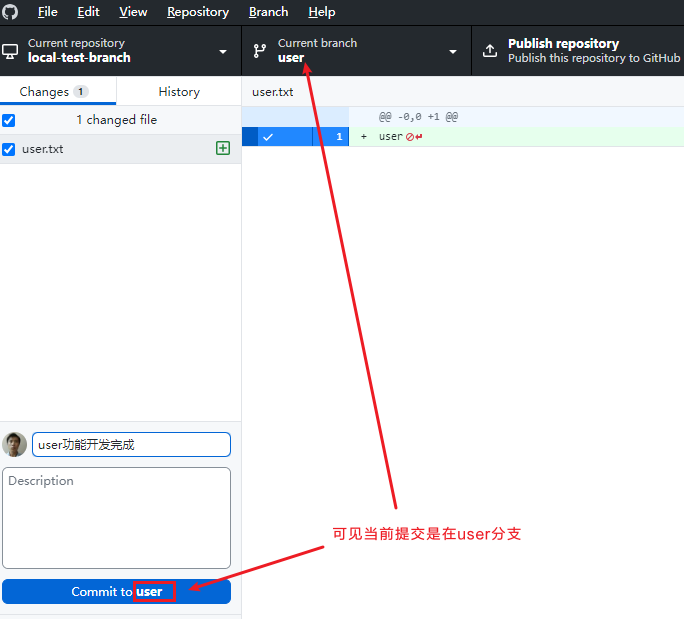Click the git branch icon

click(260, 51)
